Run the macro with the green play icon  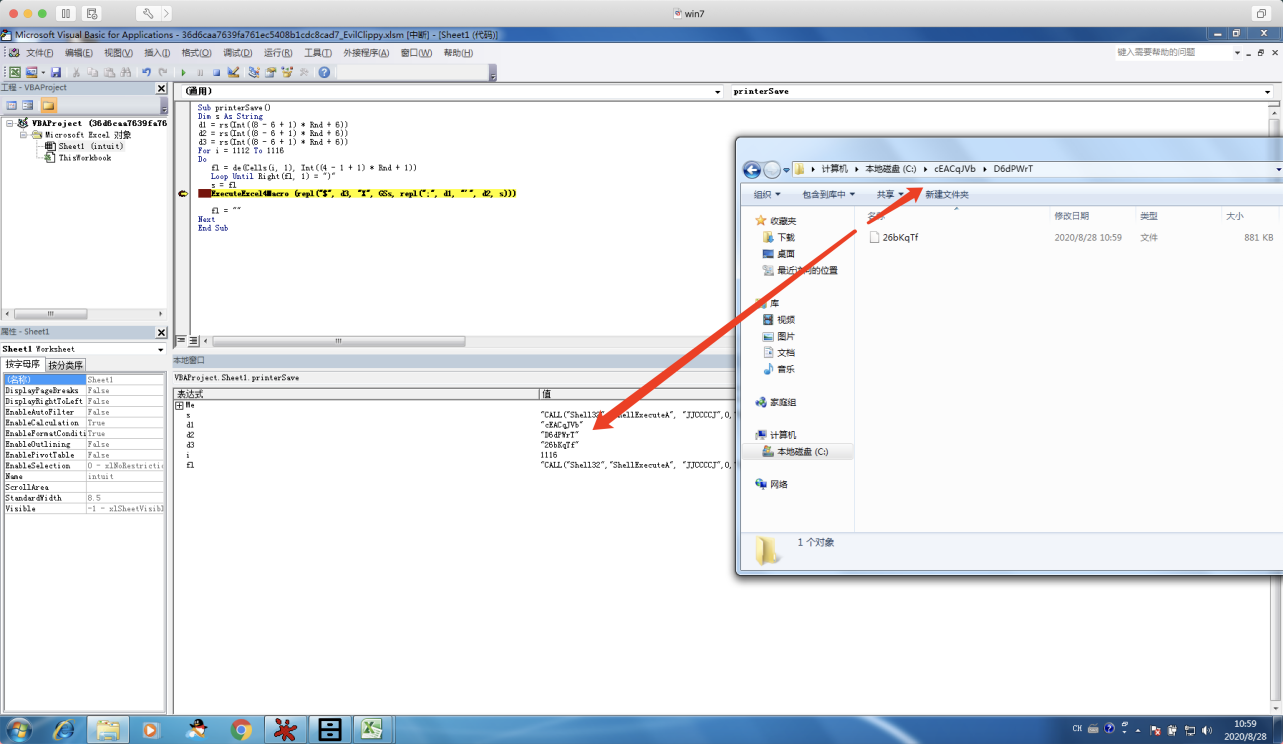click(x=183, y=72)
